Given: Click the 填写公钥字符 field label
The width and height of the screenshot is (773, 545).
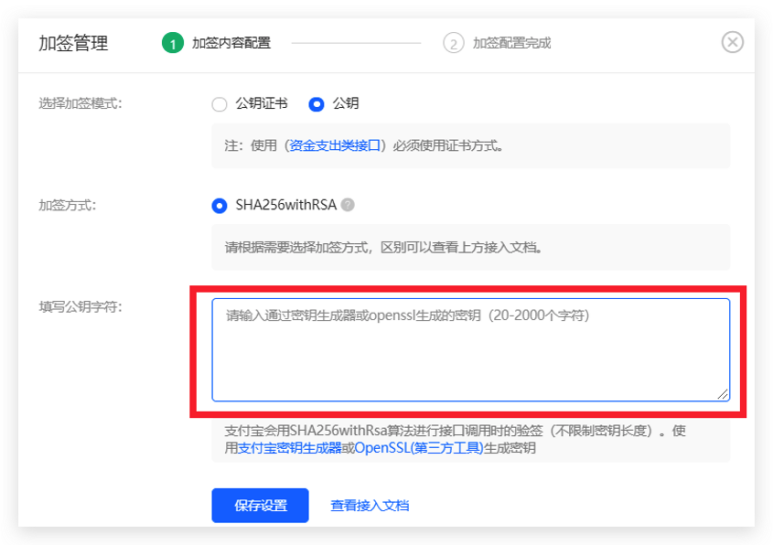Looking at the screenshot, I should (80, 307).
